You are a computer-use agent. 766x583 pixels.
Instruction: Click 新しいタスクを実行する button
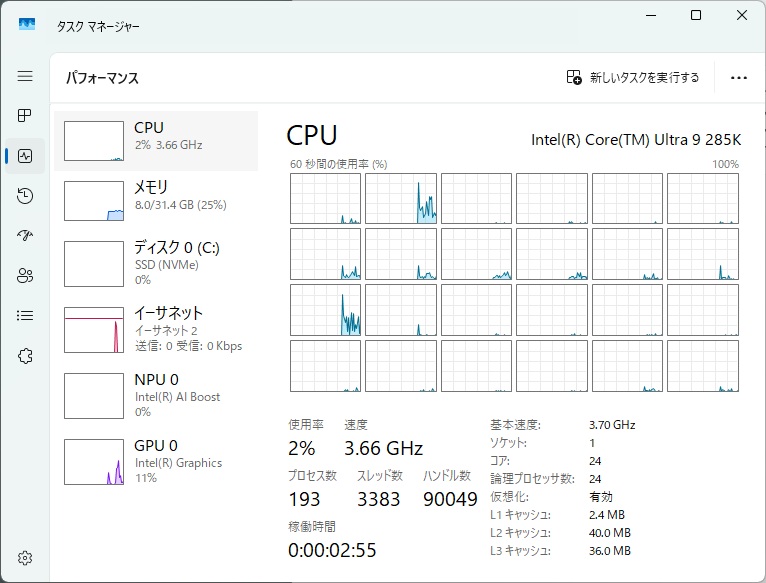click(x=633, y=77)
